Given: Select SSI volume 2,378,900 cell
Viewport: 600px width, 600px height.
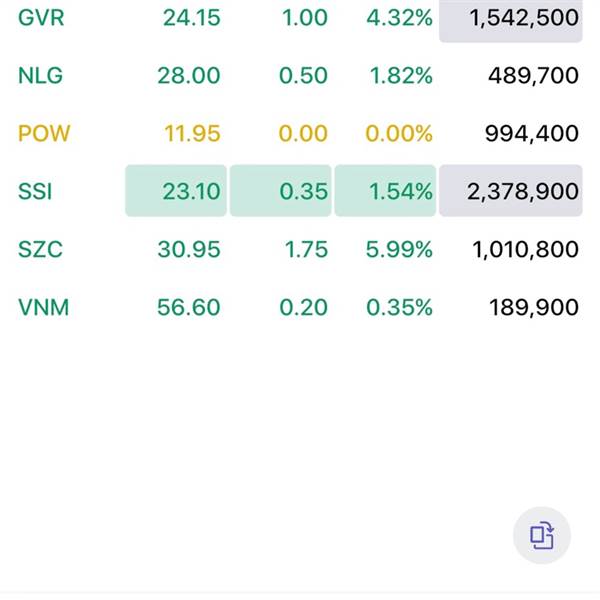Looking at the screenshot, I should [511, 191].
